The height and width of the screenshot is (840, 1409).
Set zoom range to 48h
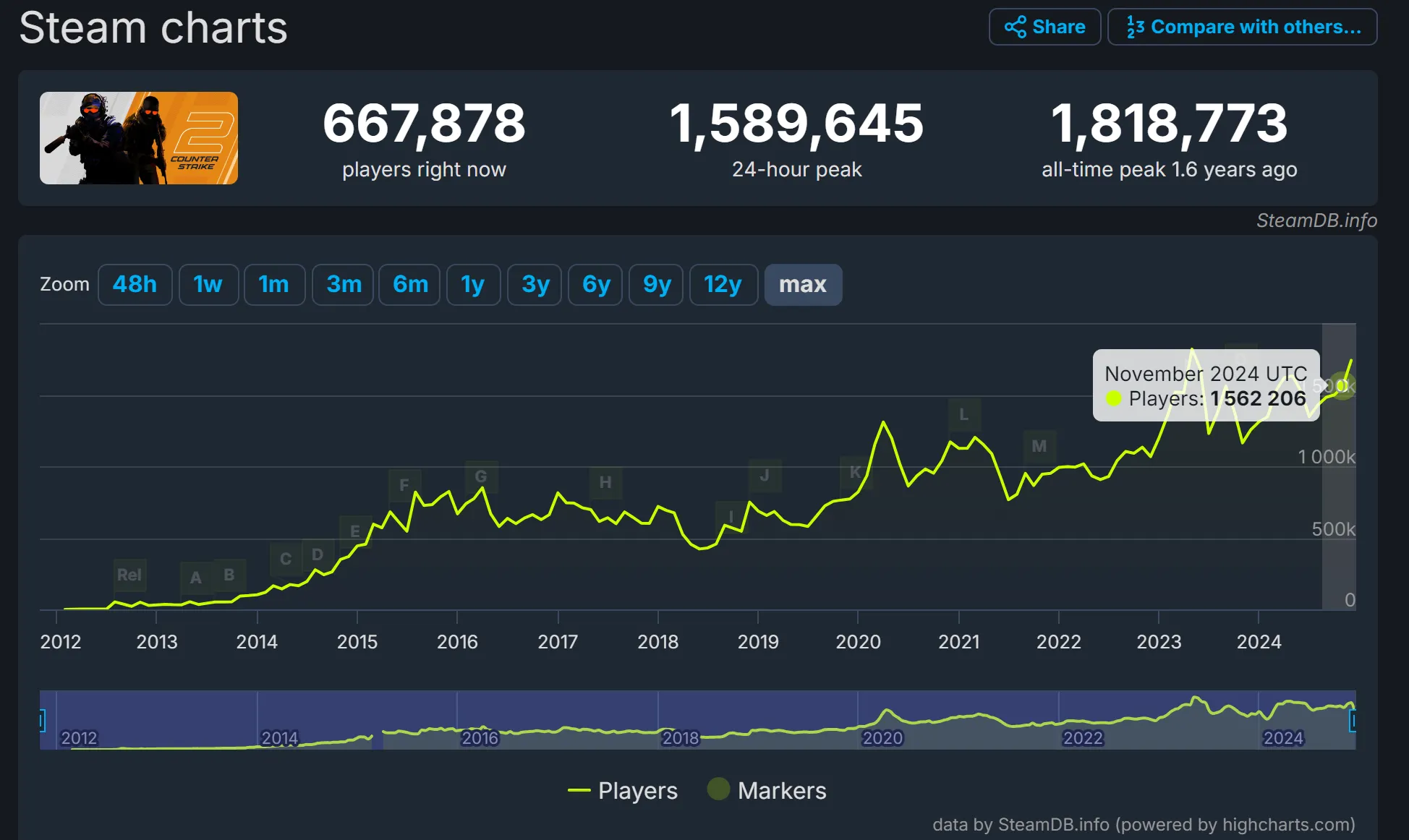135,284
